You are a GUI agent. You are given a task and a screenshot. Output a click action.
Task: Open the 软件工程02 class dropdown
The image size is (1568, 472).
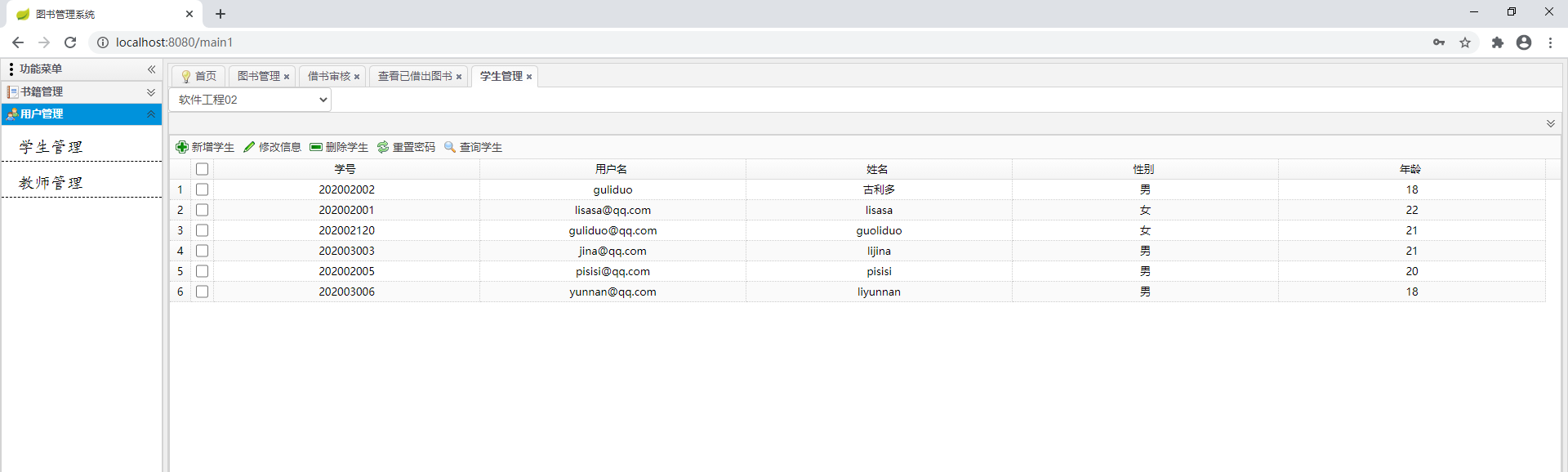click(250, 100)
